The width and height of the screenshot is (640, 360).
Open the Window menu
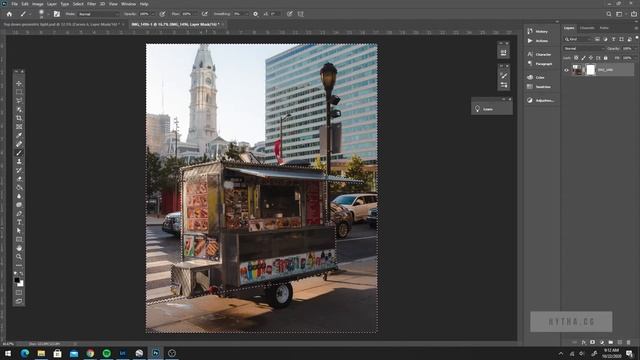128,4
